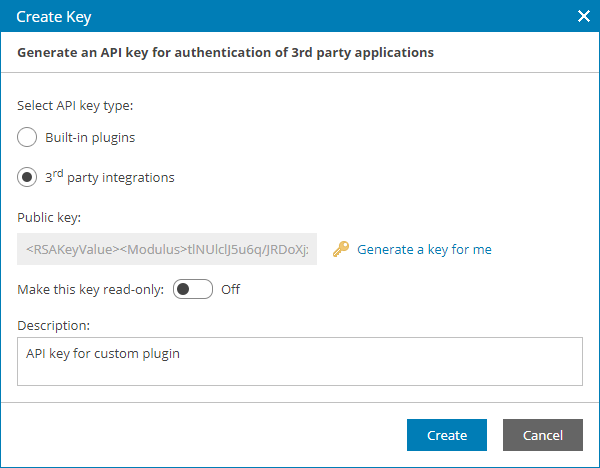The width and height of the screenshot is (600, 468).
Task: Focus the Public key input field
Action: (x=167, y=250)
